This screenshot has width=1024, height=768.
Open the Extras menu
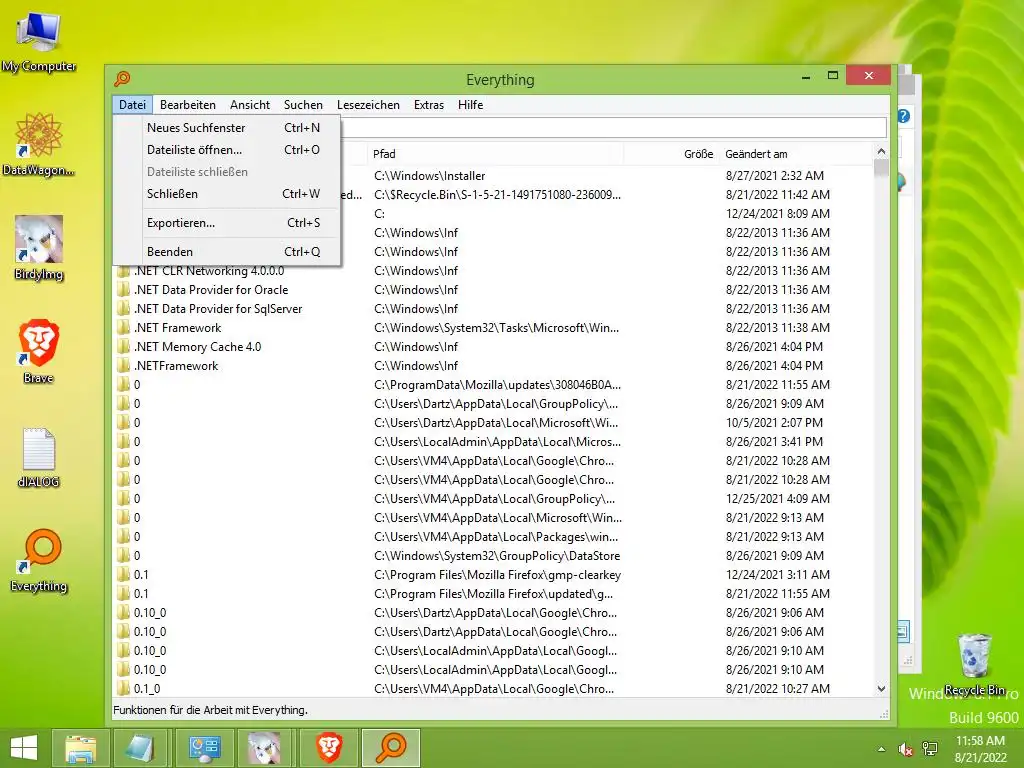click(428, 104)
